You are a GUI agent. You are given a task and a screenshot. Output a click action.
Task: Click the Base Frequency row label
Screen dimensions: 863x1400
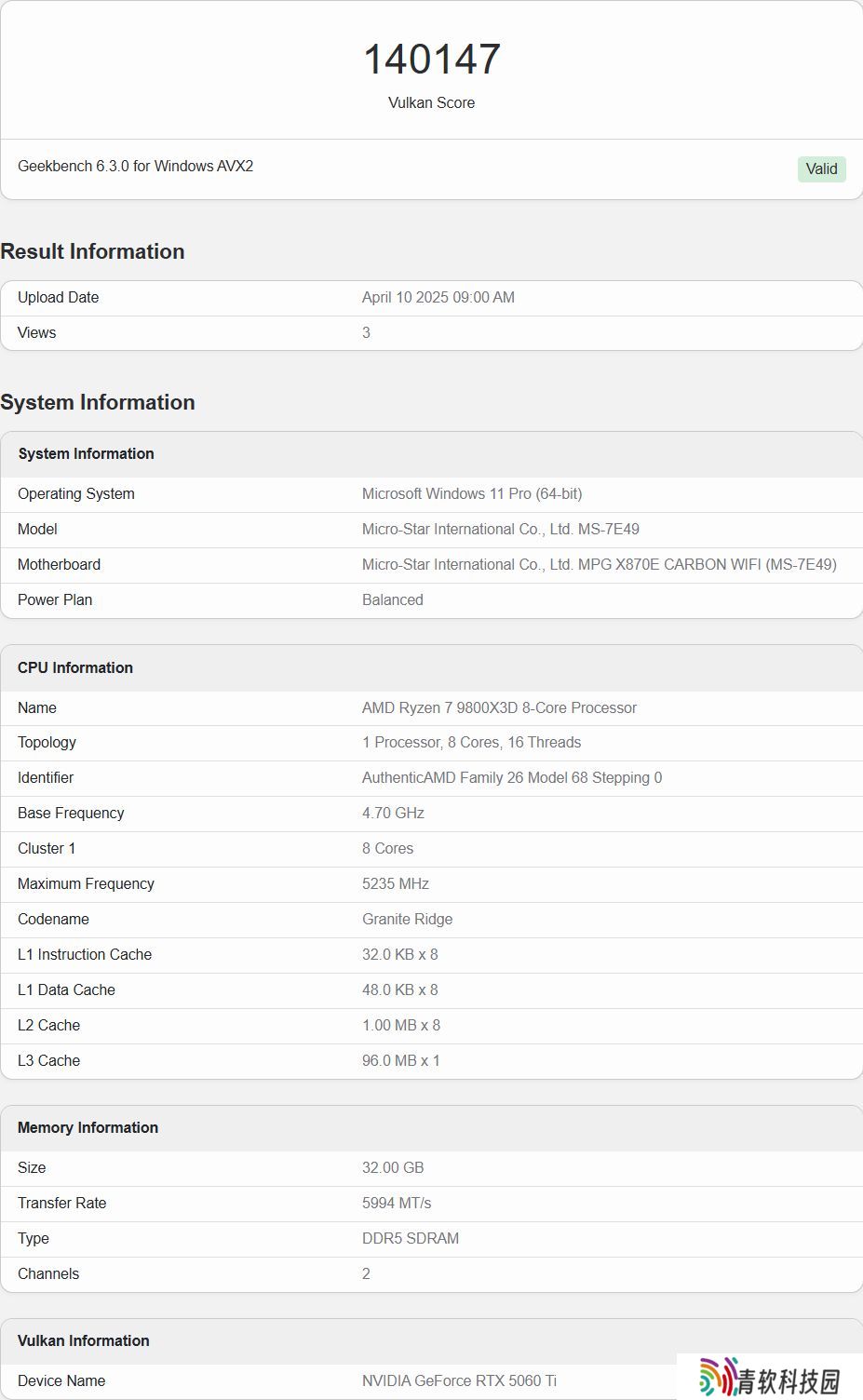pos(71,814)
